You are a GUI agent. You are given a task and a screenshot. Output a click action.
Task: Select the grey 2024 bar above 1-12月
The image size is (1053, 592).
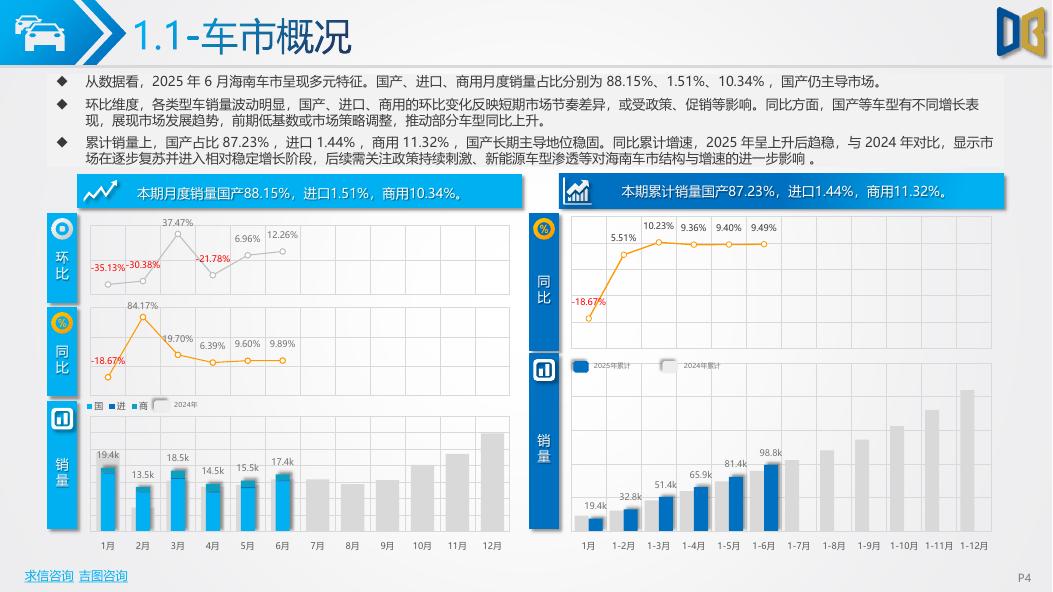967,460
